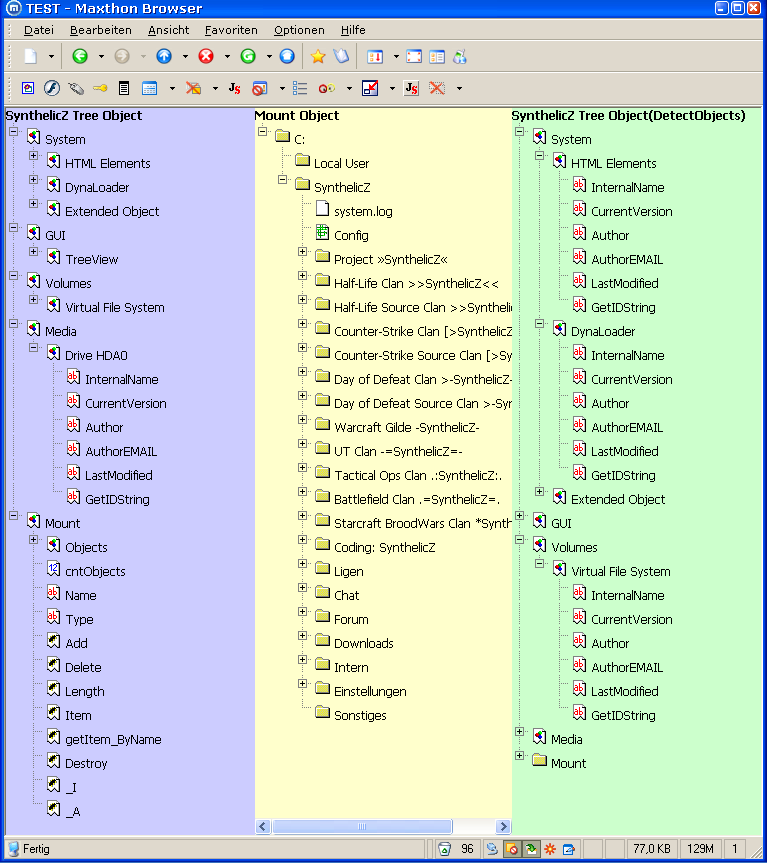Open the Datei menu
The width and height of the screenshot is (767, 863).
click(39, 30)
